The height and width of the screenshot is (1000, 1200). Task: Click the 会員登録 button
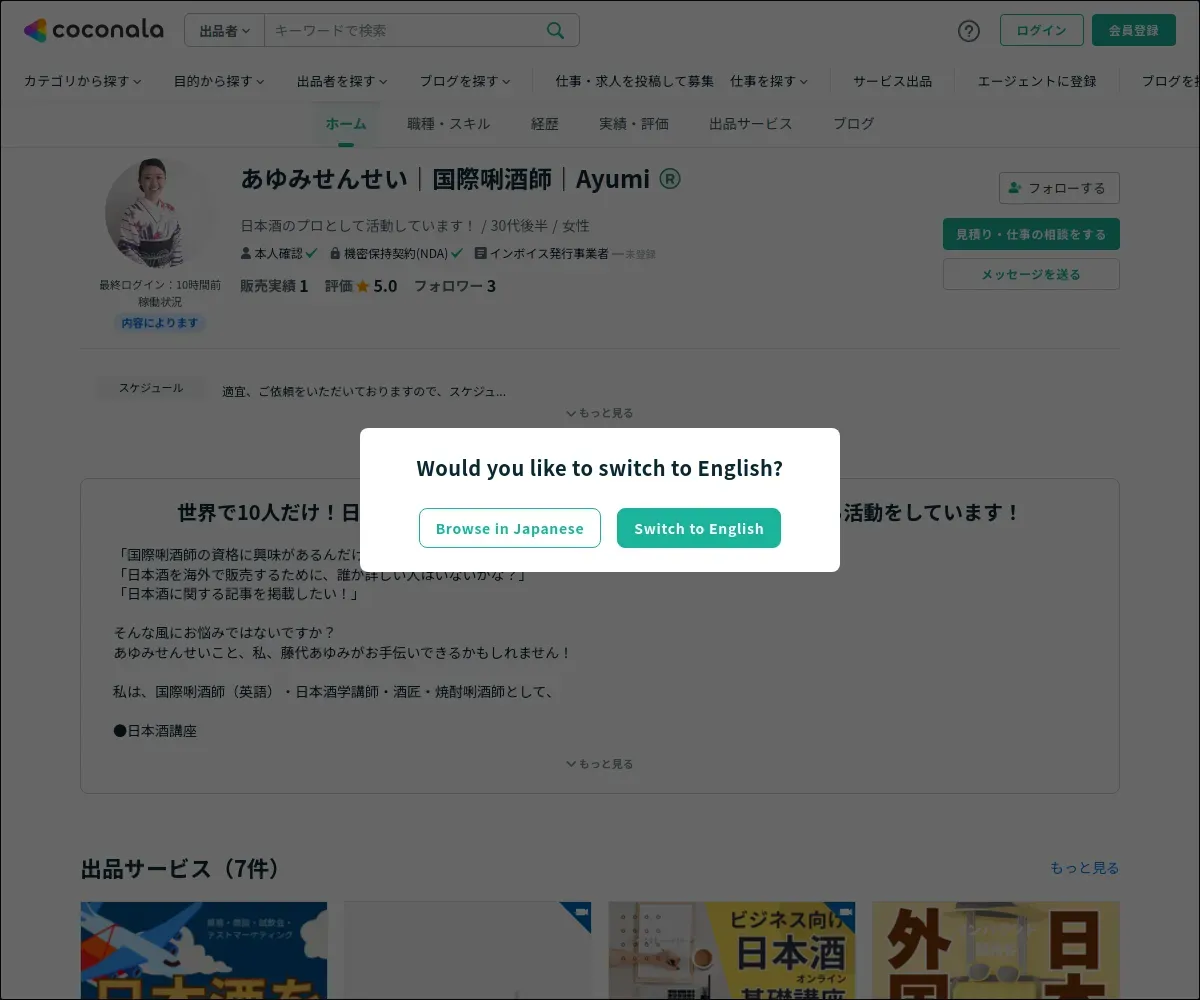[1134, 30]
